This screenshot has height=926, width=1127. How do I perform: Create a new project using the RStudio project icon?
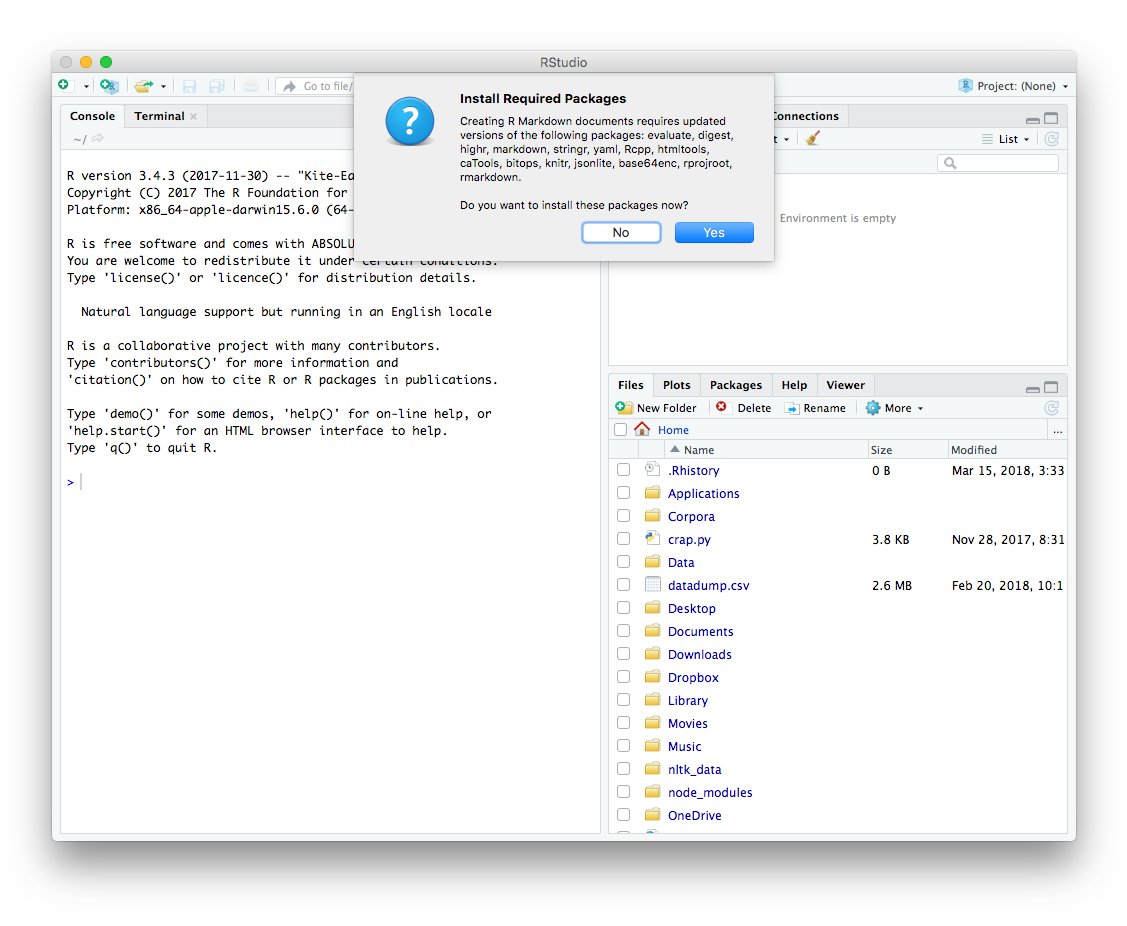(109, 86)
